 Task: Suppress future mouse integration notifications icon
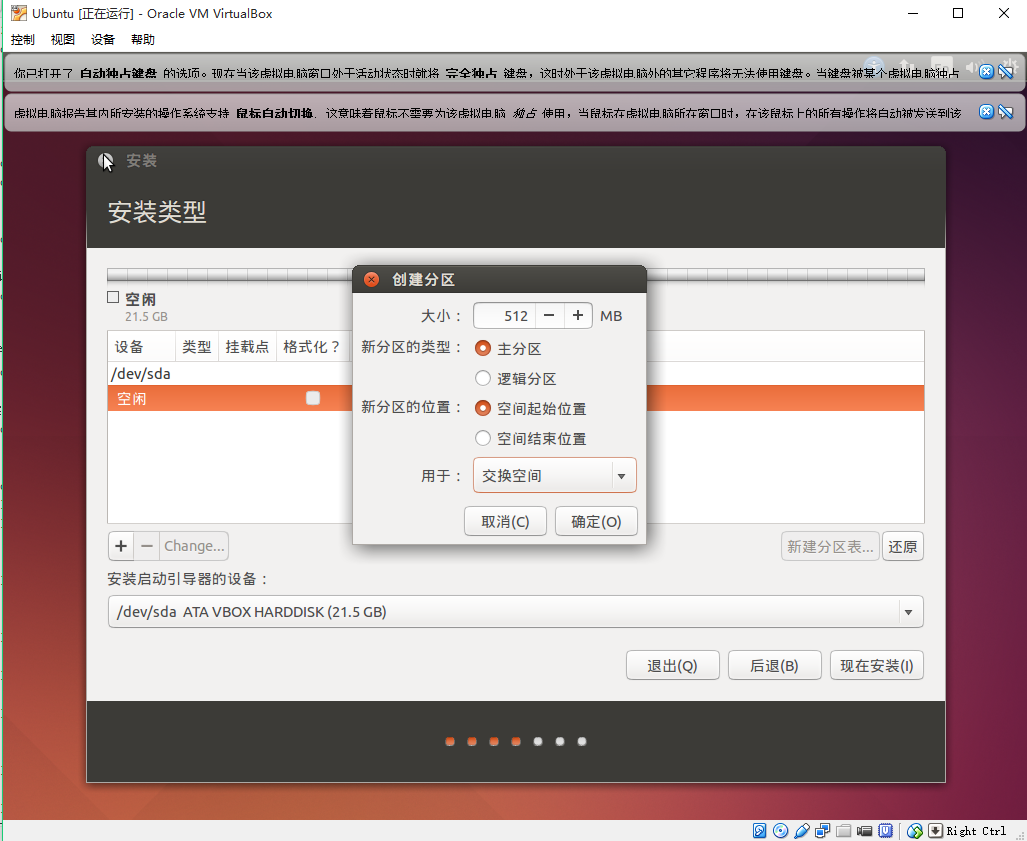pos(1005,112)
